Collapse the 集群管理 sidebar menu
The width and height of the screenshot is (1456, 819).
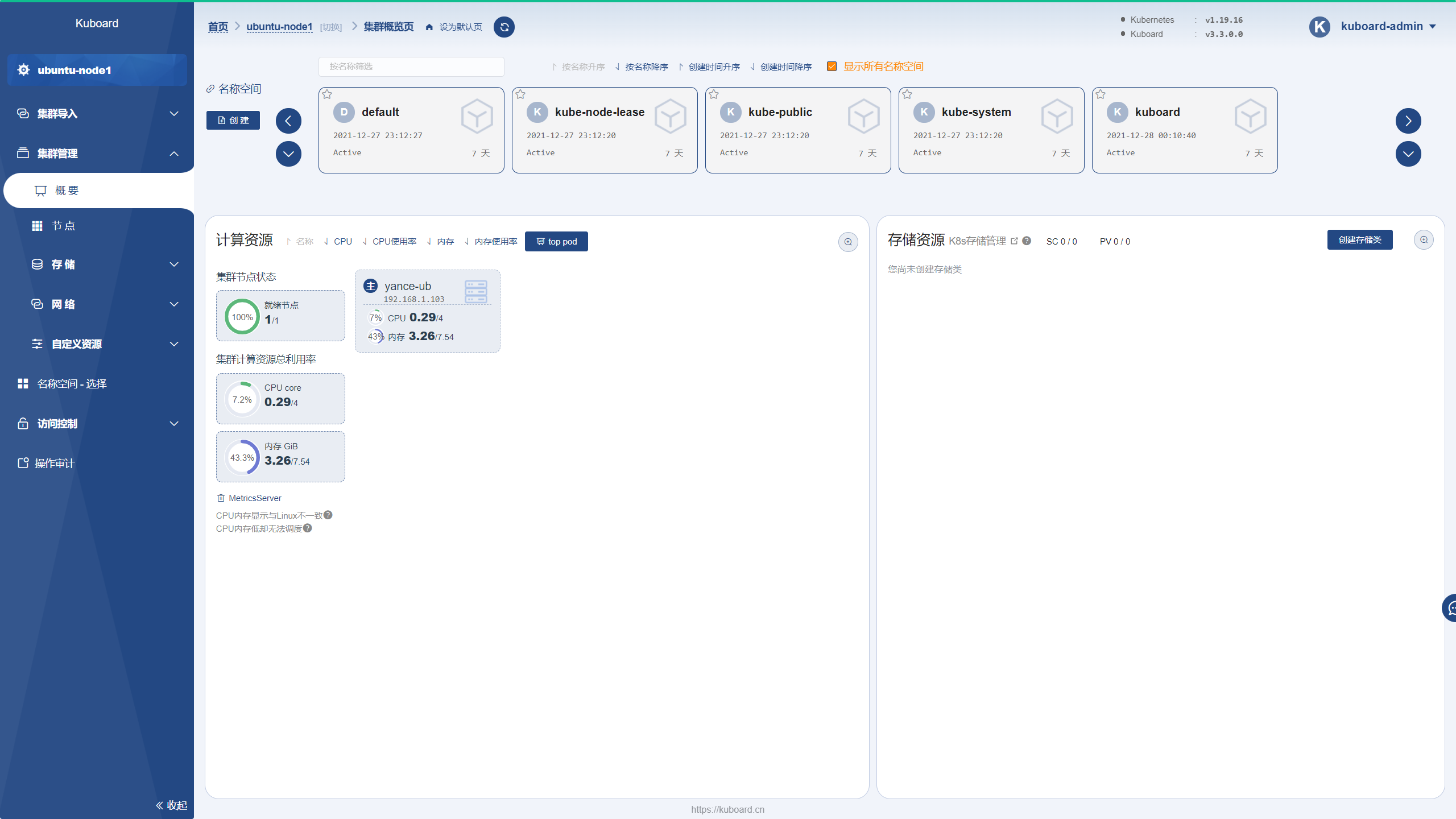pos(98,154)
